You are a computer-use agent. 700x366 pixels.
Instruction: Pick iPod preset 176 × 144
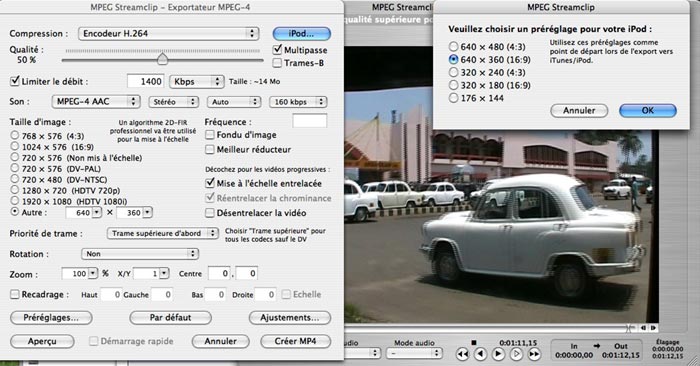coord(454,98)
